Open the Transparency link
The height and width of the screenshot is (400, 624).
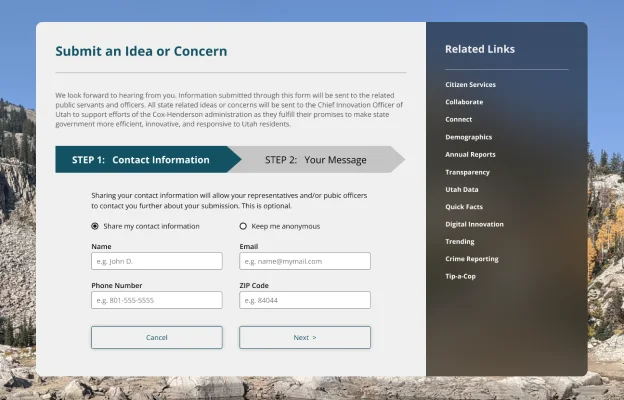click(467, 172)
